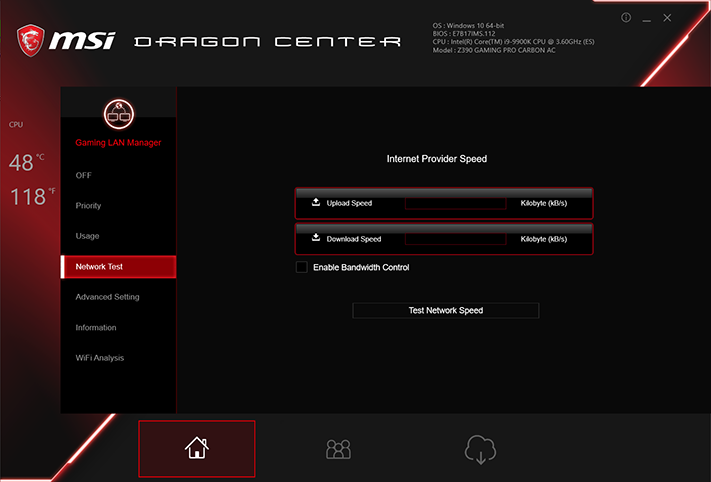Click the Download Speed input field
The image size is (711, 482).
[x=455, y=239]
